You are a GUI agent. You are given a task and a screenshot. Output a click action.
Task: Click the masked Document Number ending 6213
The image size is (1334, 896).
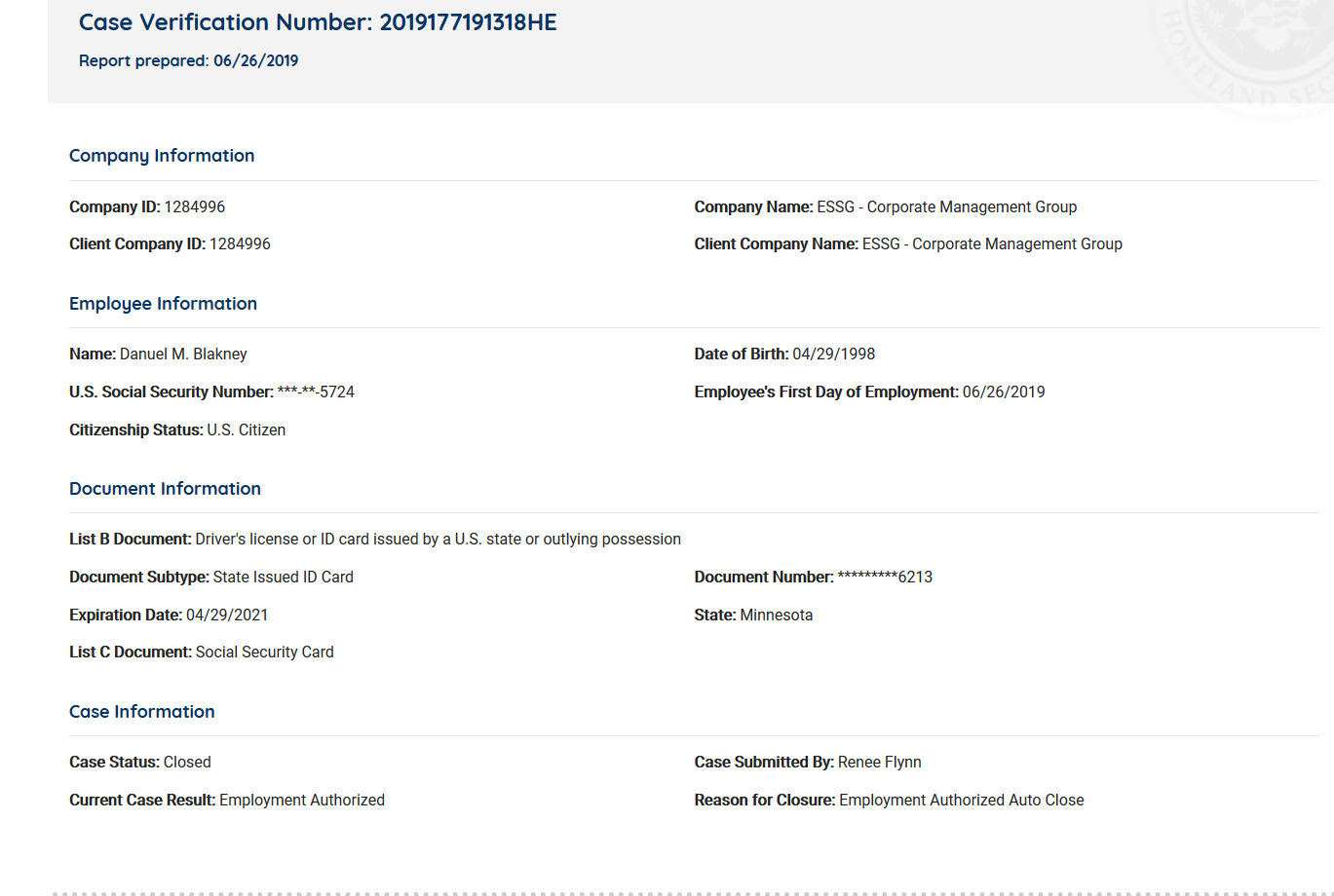[x=885, y=578]
